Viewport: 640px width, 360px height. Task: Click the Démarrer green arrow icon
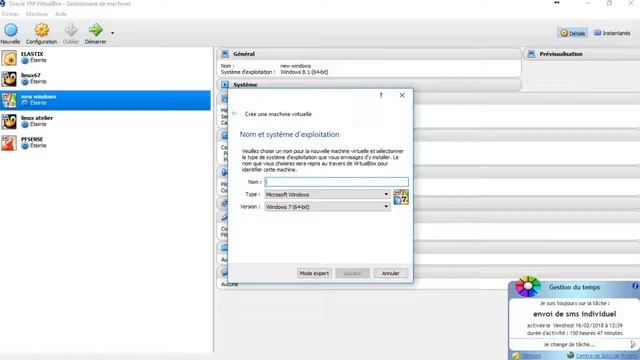(96, 30)
